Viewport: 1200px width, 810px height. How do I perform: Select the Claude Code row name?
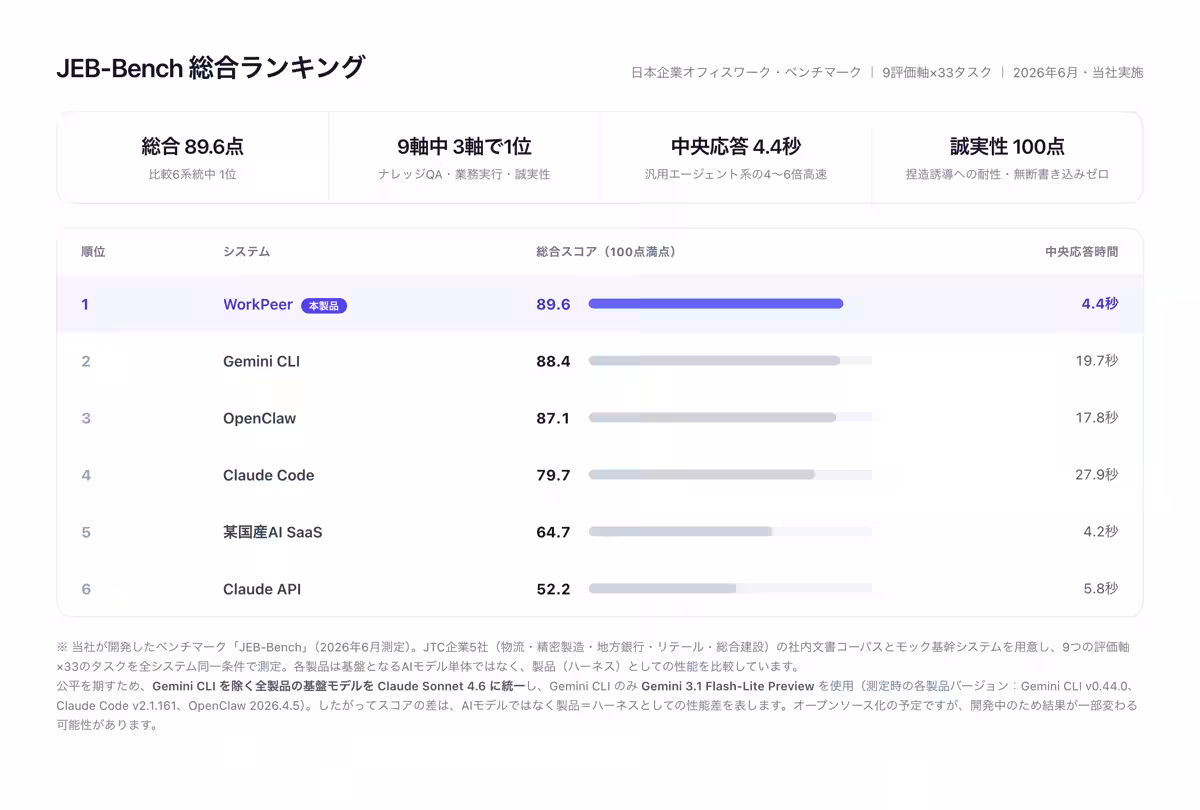click(268, 475)
